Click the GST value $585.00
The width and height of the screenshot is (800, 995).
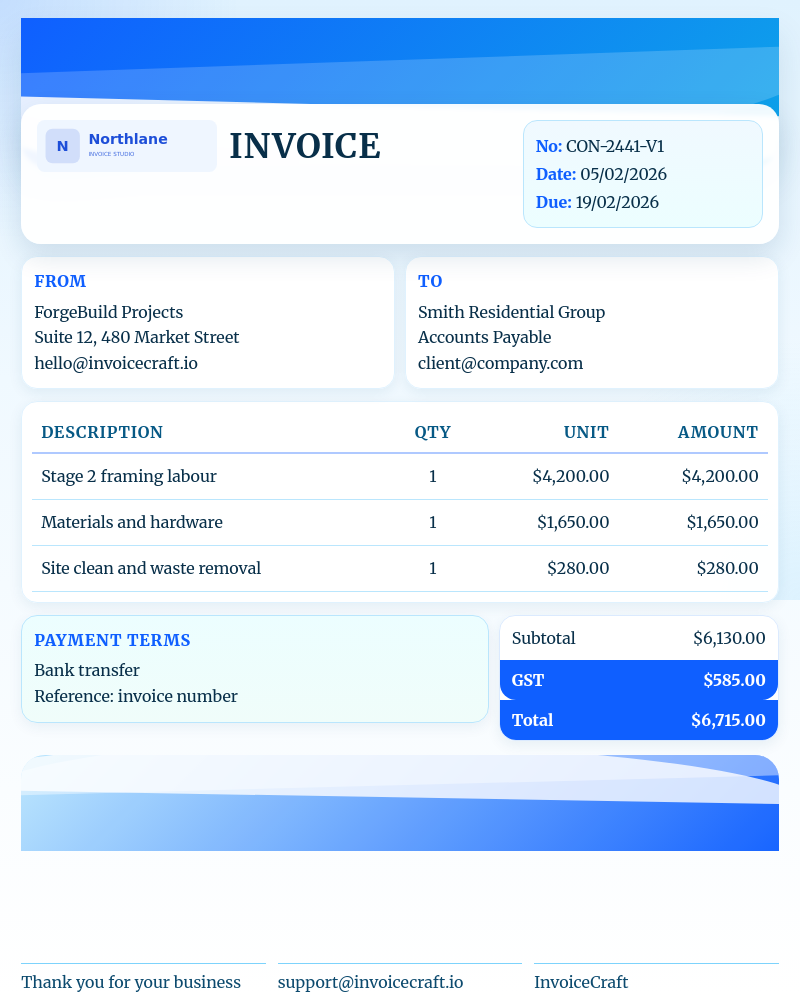[x=735, y=680]
